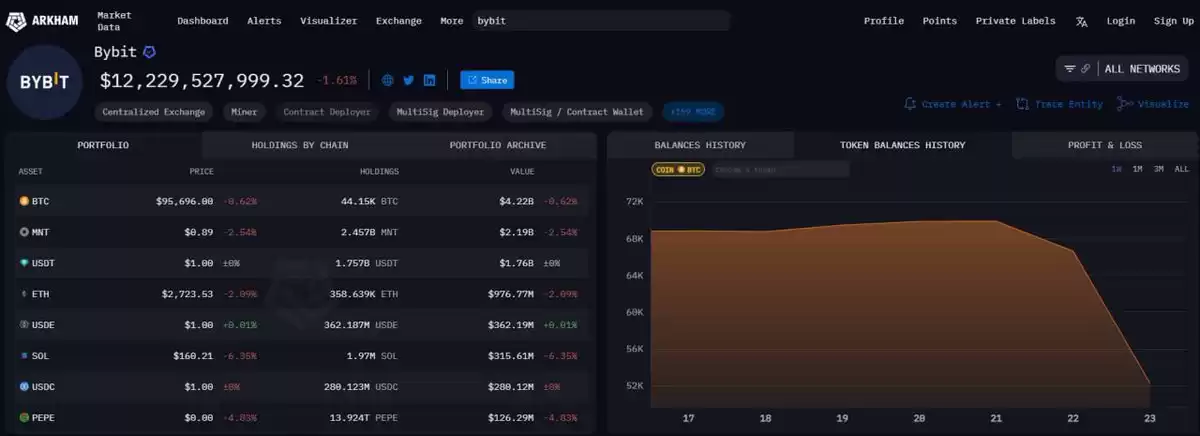Click the PEPE token icon in portfolio

pos(24,417)
